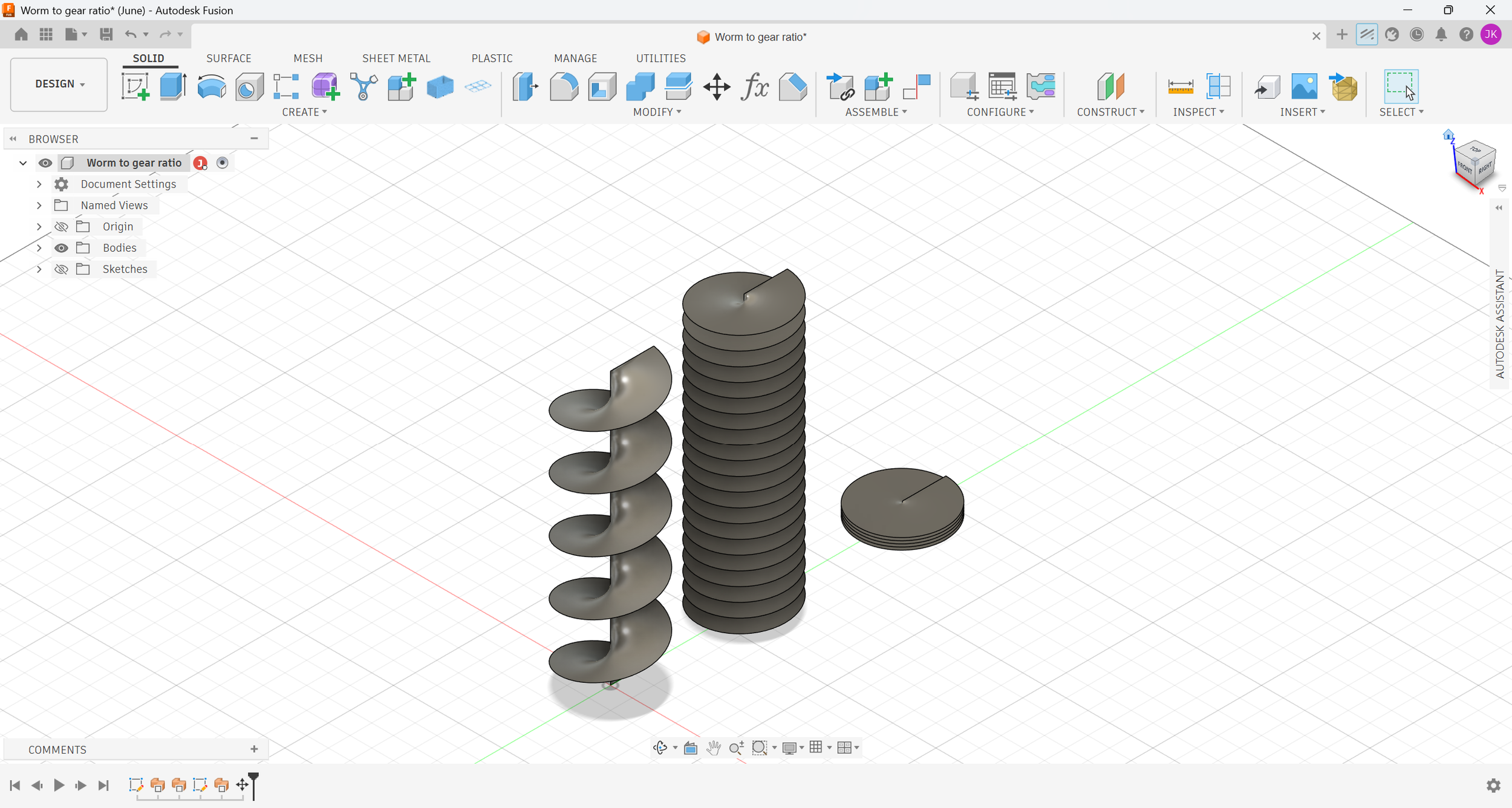Click the Pan hand tool
The height and width of the screenshot is (808, 1512).
[714, 748]
